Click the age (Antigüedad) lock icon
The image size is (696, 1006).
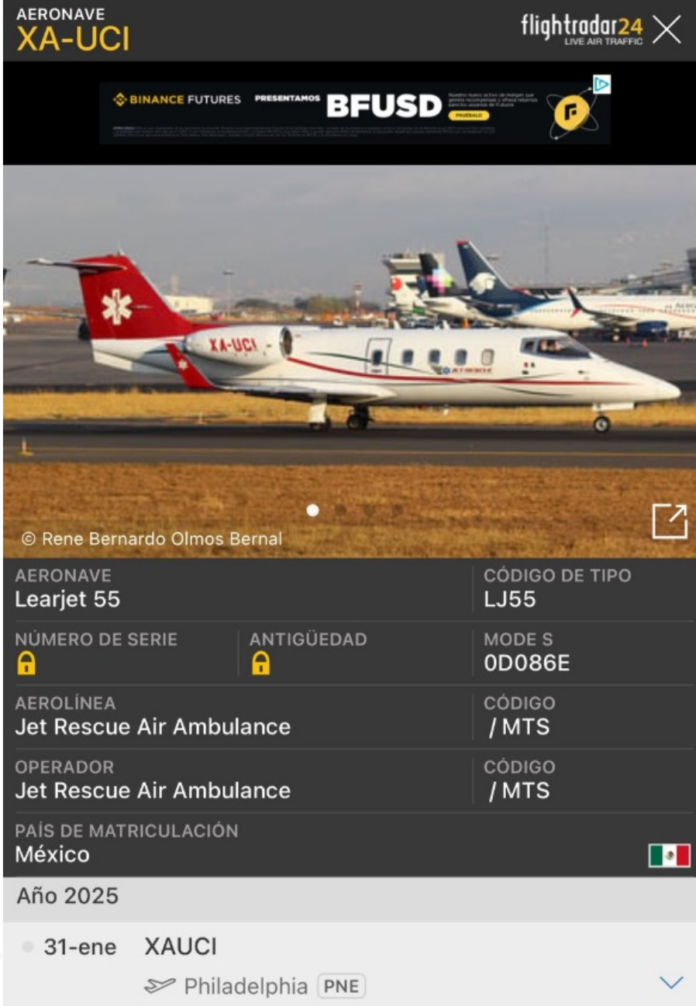tap(260, 663)
